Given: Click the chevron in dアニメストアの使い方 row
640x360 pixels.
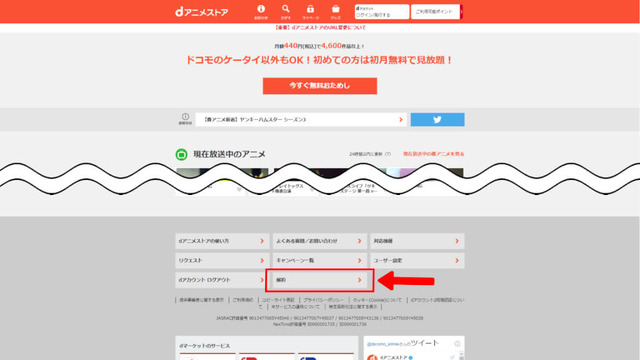Looking at the screenshot, I should click(262, 241).
